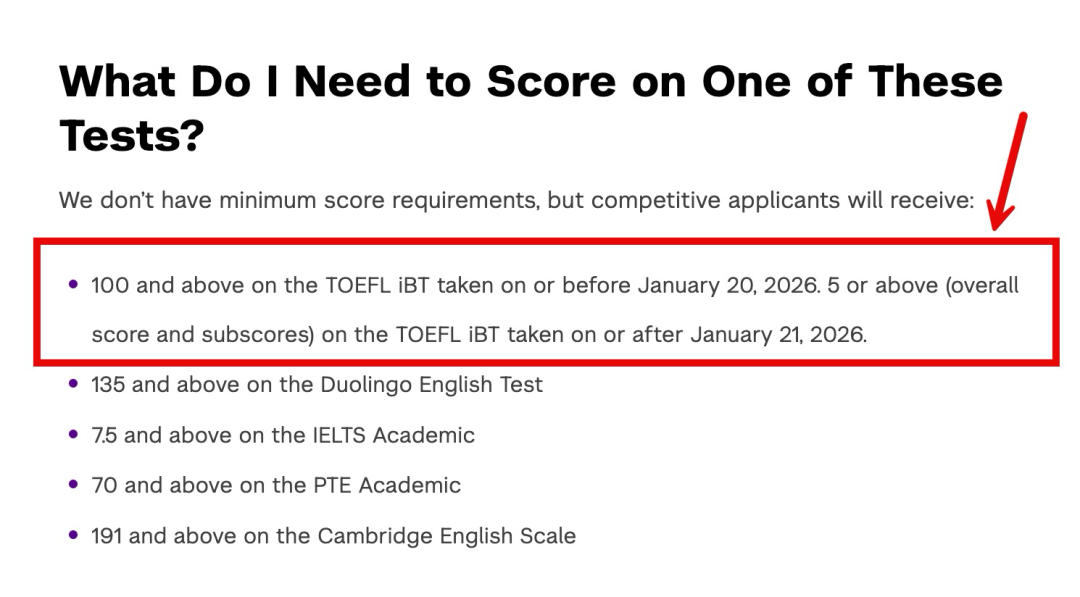Click the score "7.5" in the IELTS line
The height and width of the screenshot is (597, 1080).
point(104,435)
